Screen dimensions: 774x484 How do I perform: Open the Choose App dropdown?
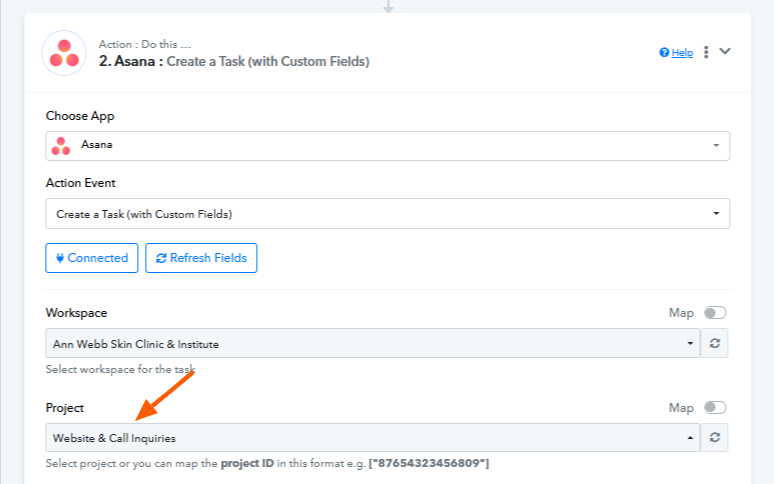pos(387,145)
